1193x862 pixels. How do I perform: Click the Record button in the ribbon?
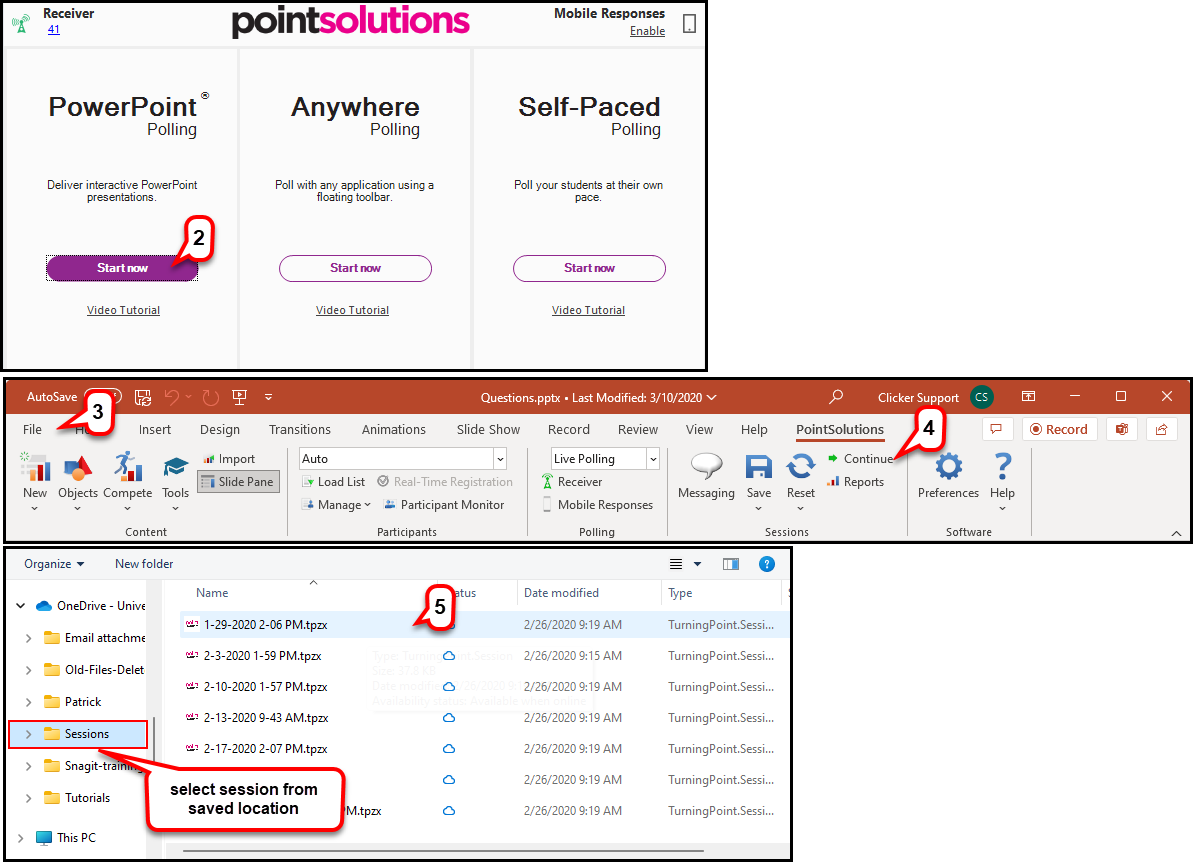[x=1059, y=429]
